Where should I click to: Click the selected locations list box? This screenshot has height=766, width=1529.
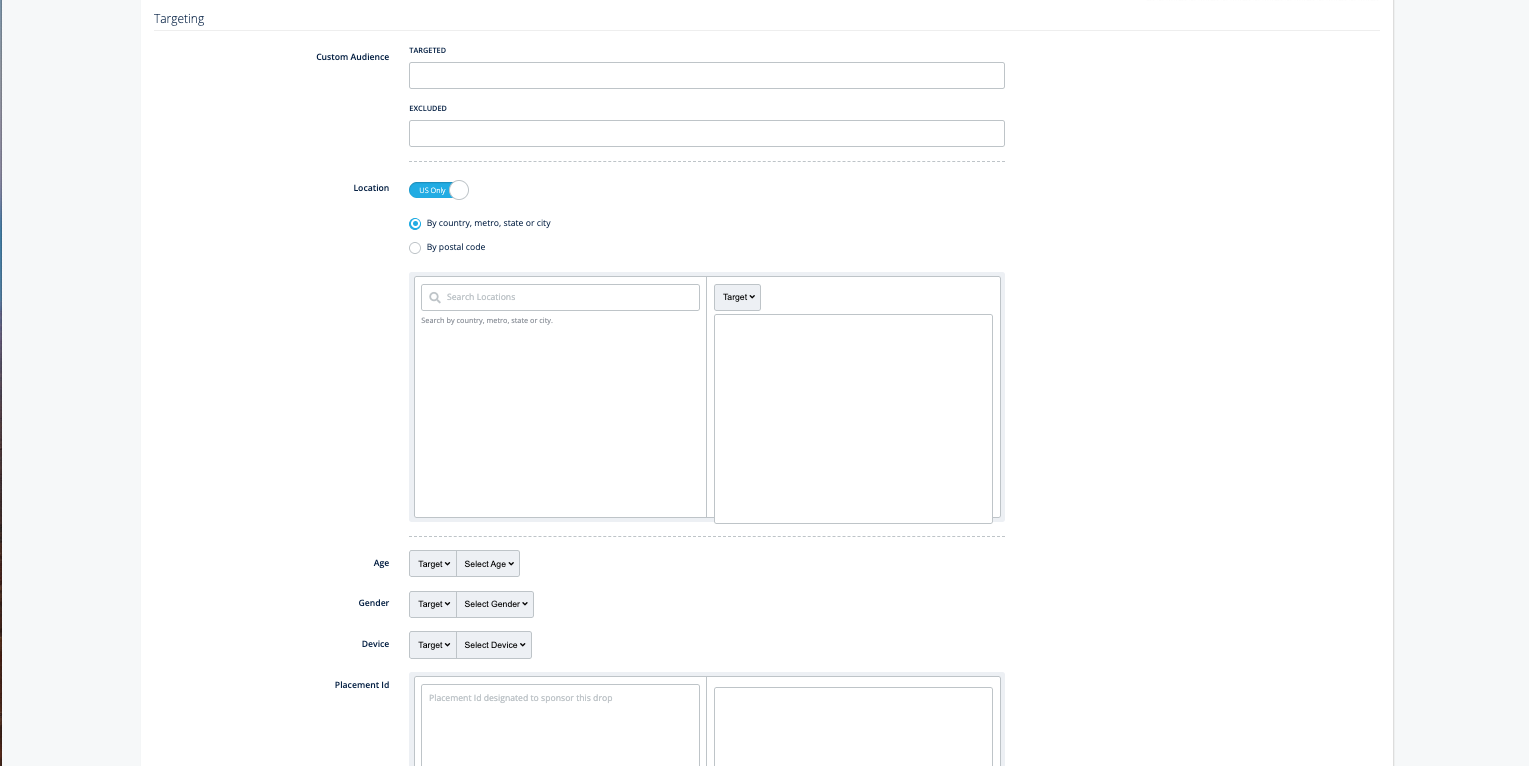[853, 418]
